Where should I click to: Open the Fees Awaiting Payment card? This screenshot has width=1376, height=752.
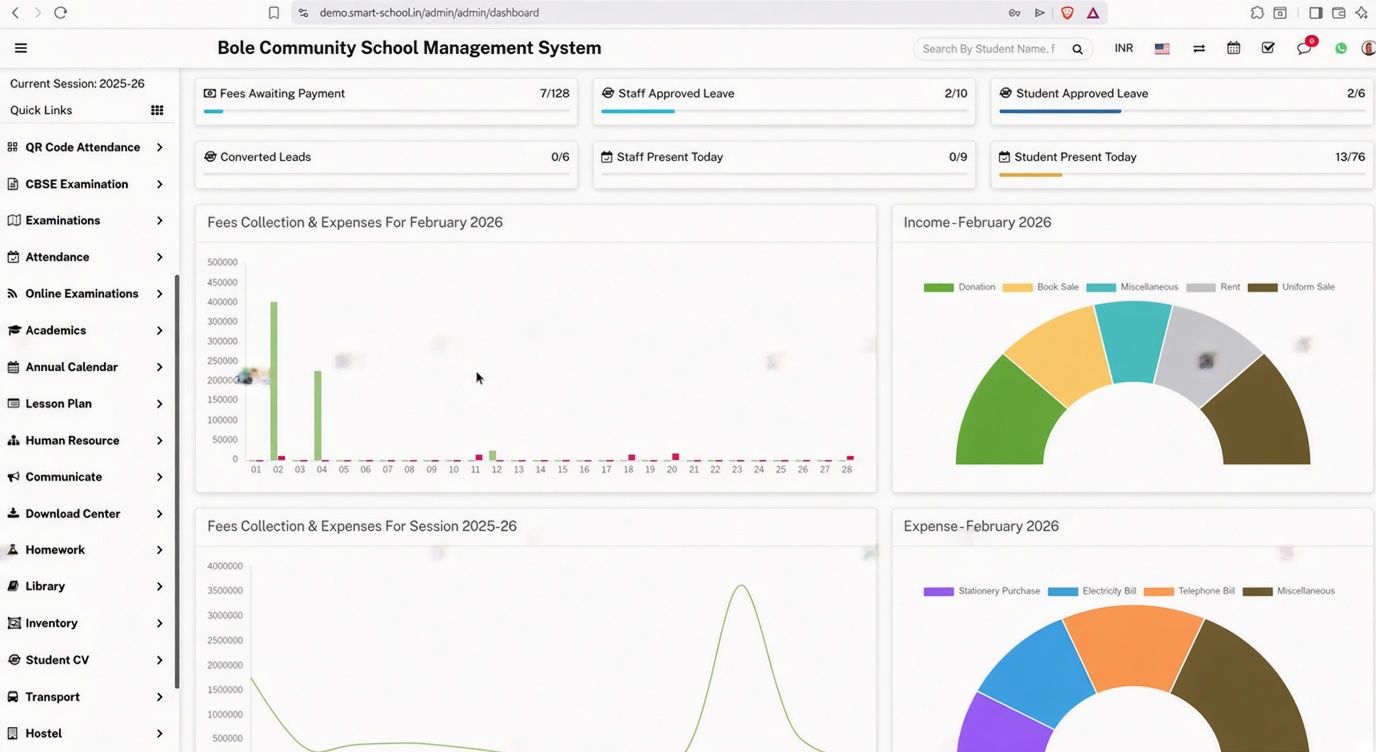coord(386,101)
